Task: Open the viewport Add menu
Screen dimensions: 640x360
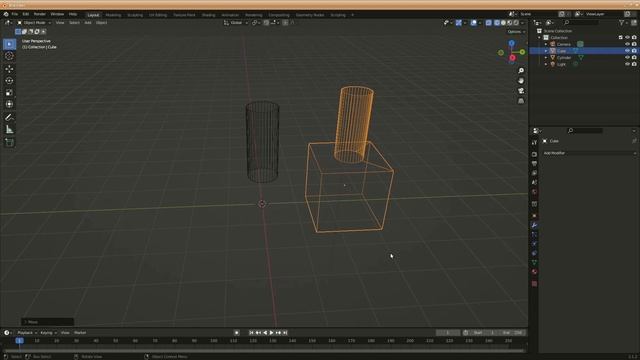Action: point(88,23)
